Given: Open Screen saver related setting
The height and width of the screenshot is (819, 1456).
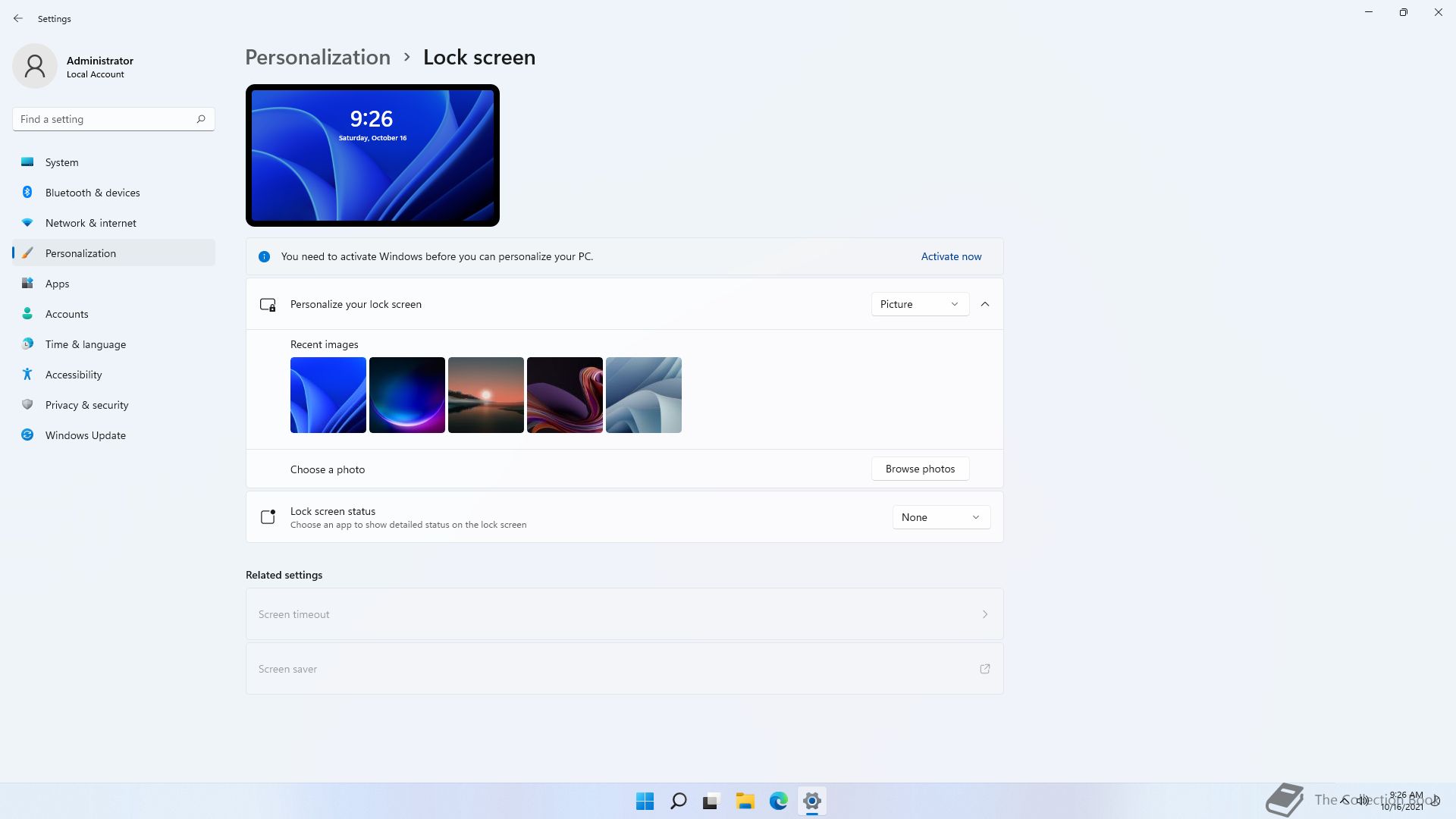Looking at the screenshot, I should click(x=624, y=669).
